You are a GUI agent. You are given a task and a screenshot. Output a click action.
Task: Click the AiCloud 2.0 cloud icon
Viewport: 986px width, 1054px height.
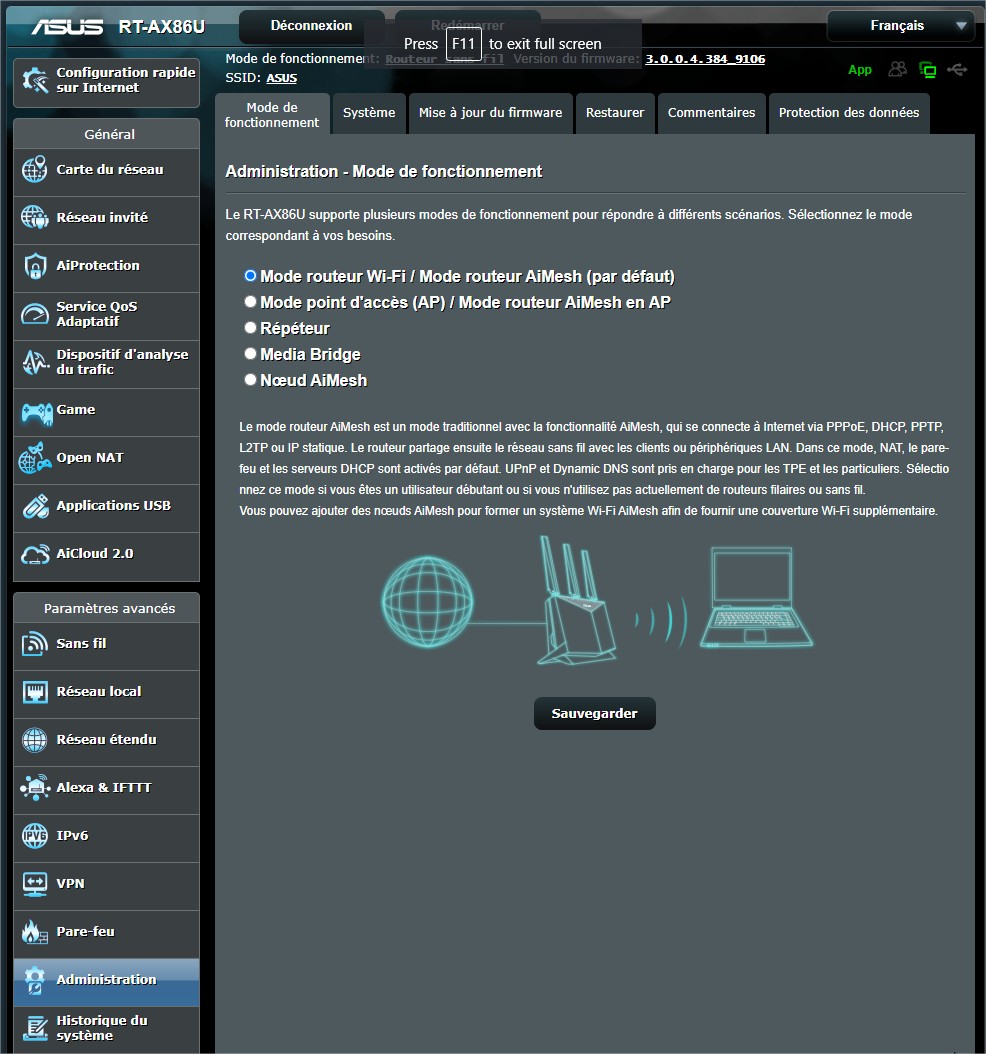35,554
